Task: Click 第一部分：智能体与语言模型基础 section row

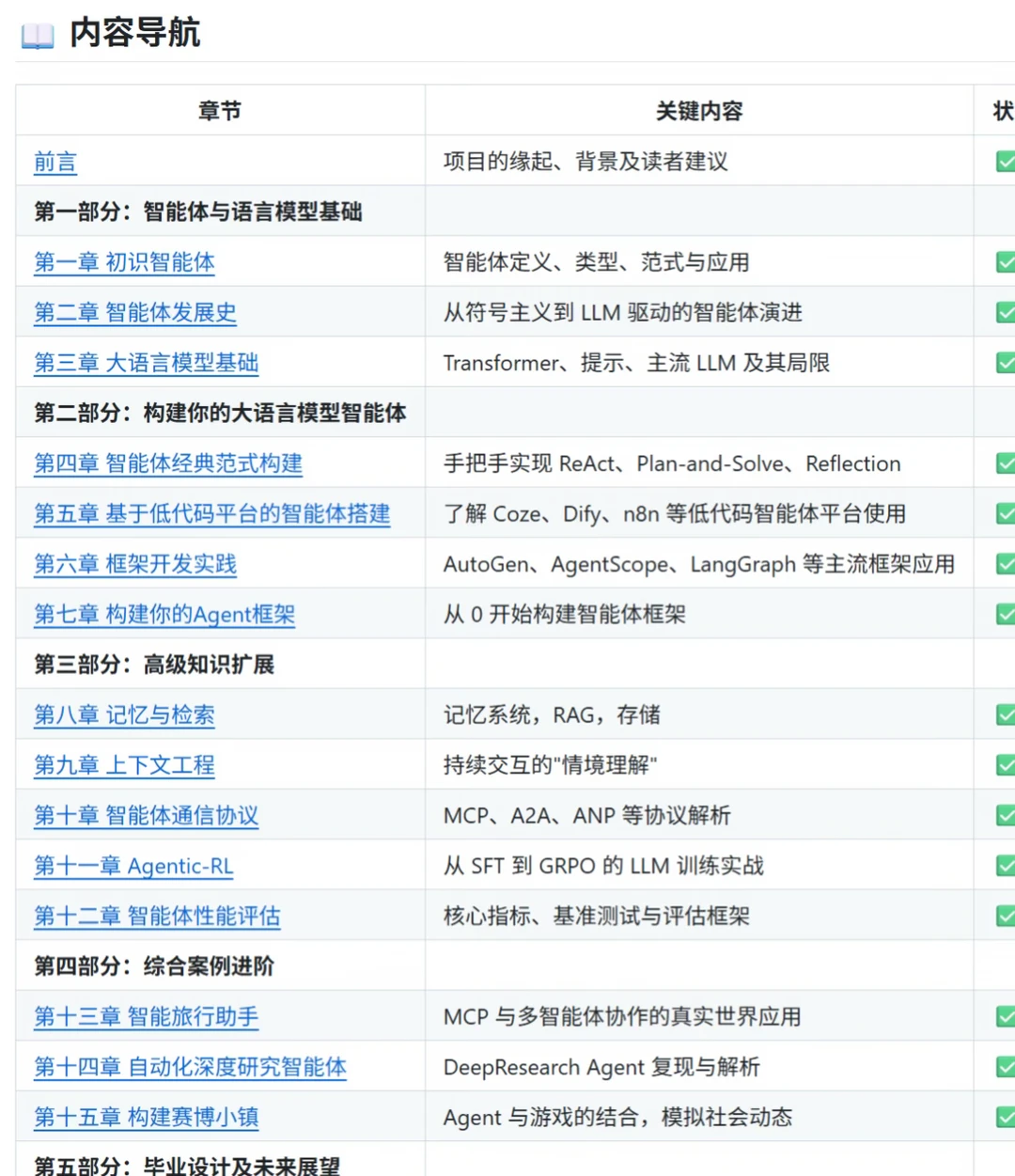Action: [515, 212]
